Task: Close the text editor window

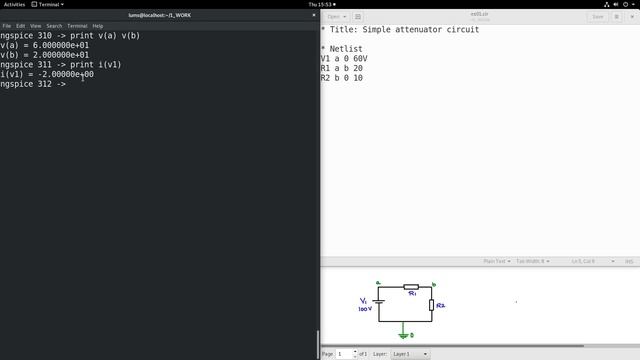Action: tap(632, 17)
